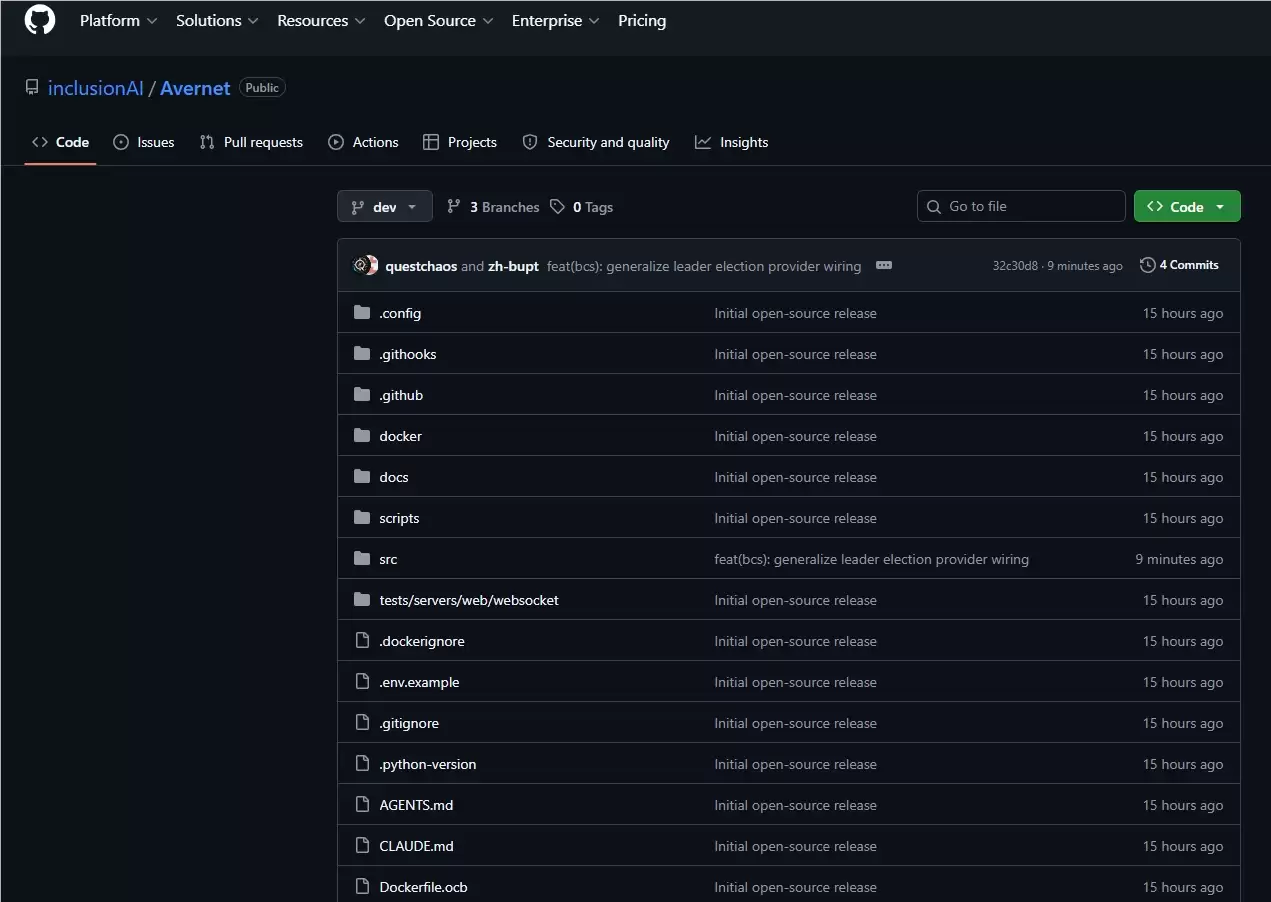
Task: Expand commit message ellipsis button
Action: point(883,266)
